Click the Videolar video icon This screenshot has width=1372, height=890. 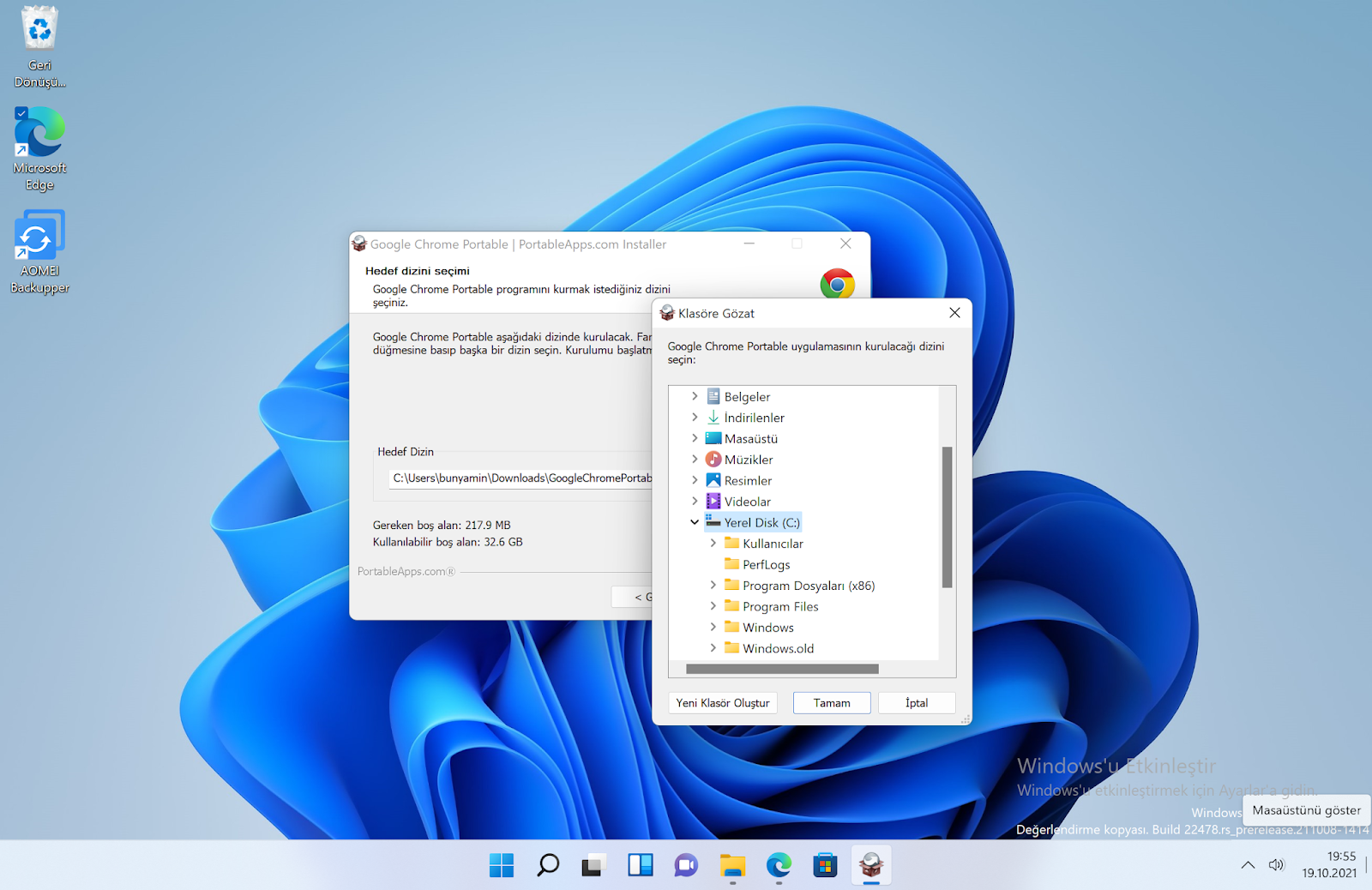point(713,502)
